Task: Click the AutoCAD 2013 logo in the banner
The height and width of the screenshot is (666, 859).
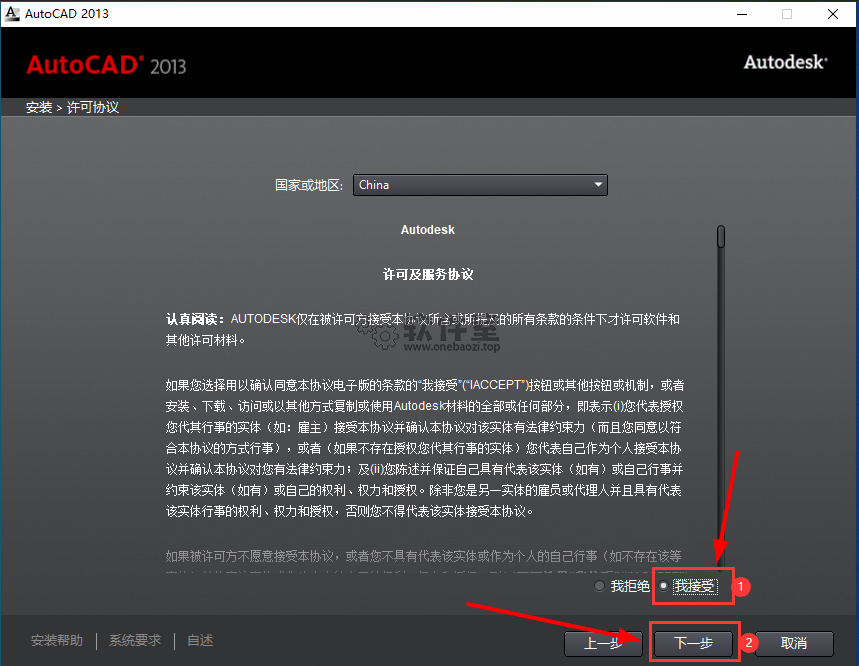Action: coord(106,65)
